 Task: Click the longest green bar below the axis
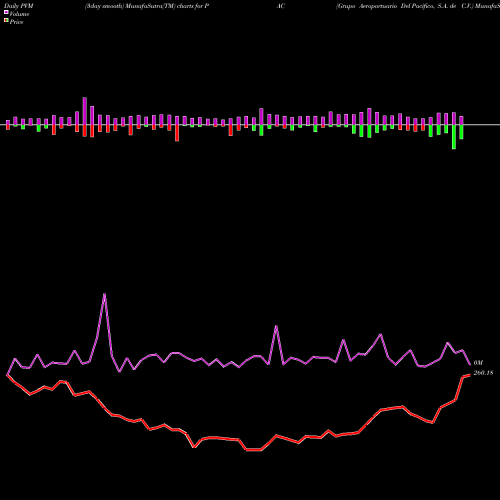(454, 137)
